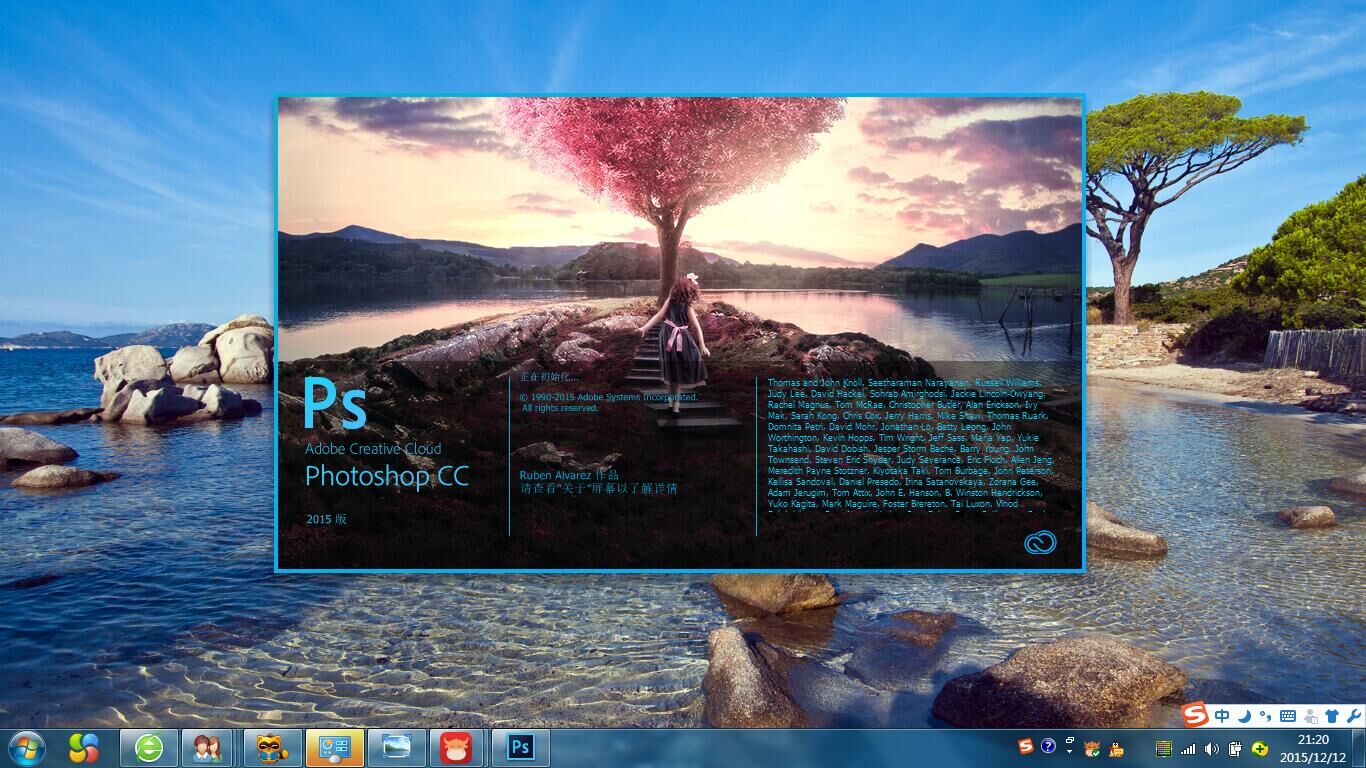The height and width of the screenshot is (768, 1366).
Task: Click the 'Photoshop CC' title text
Action: pyautogui.click(x=387, y=477)
